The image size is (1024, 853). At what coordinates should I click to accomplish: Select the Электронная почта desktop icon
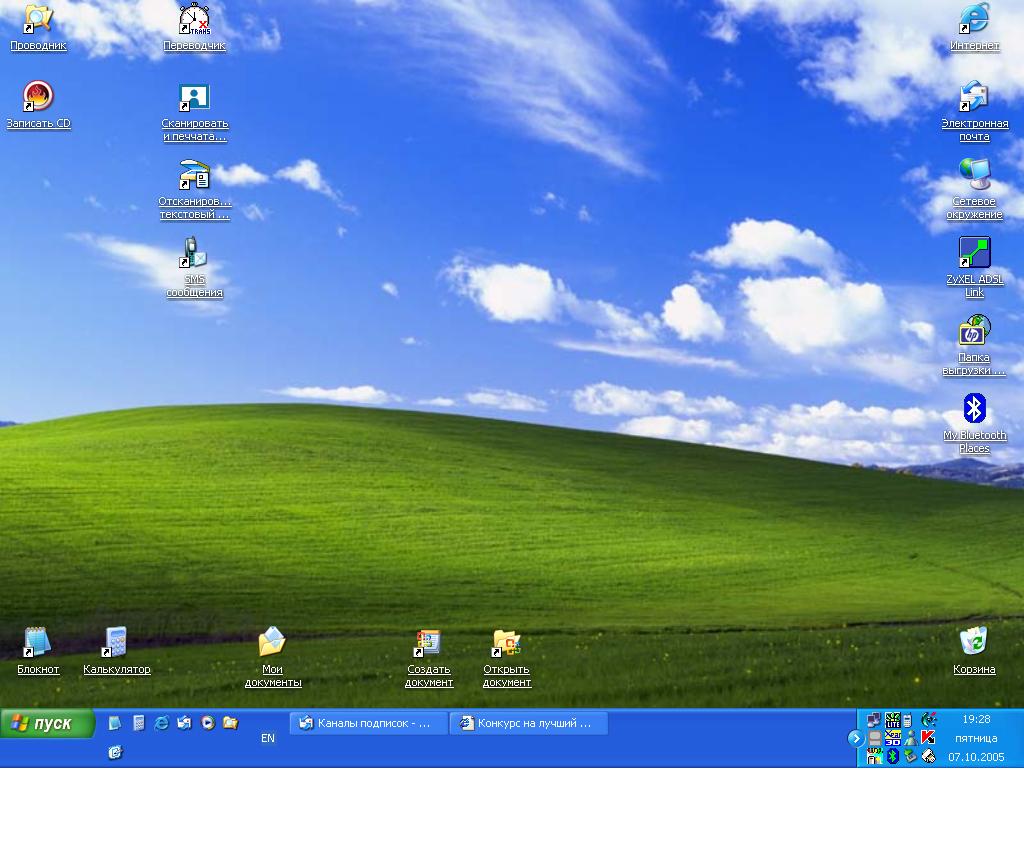pos(974,112)
